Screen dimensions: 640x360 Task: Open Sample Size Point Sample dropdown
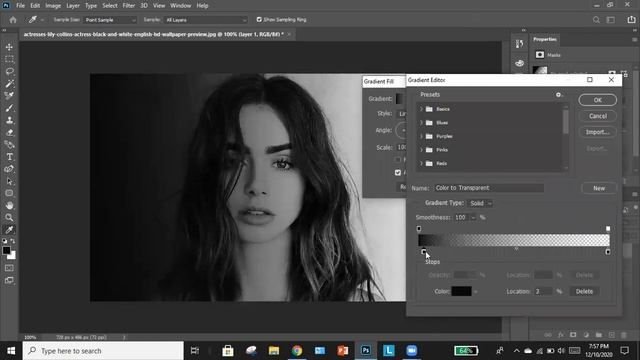110,20
